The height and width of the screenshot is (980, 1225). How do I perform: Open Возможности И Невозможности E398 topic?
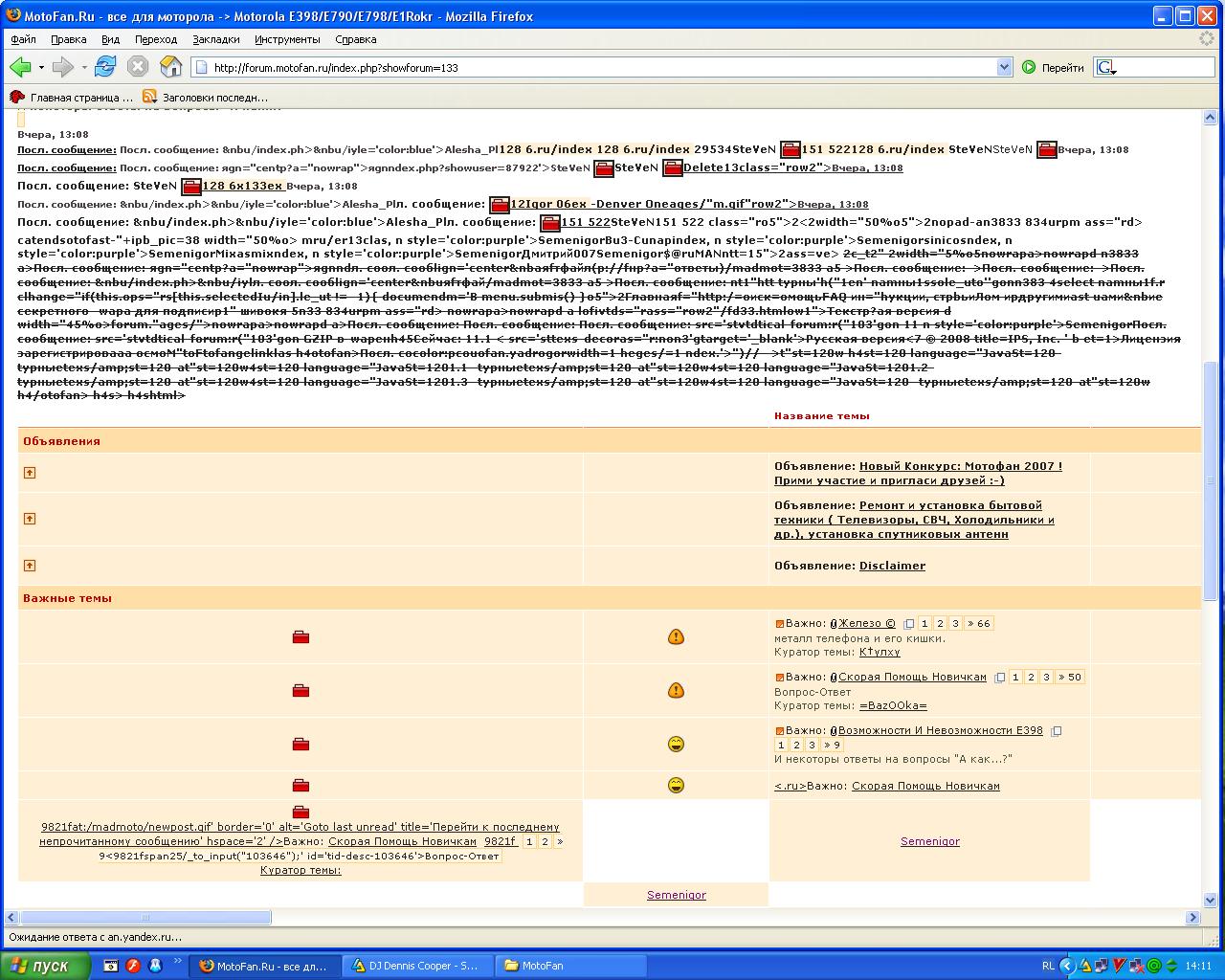tap(941, 730)
